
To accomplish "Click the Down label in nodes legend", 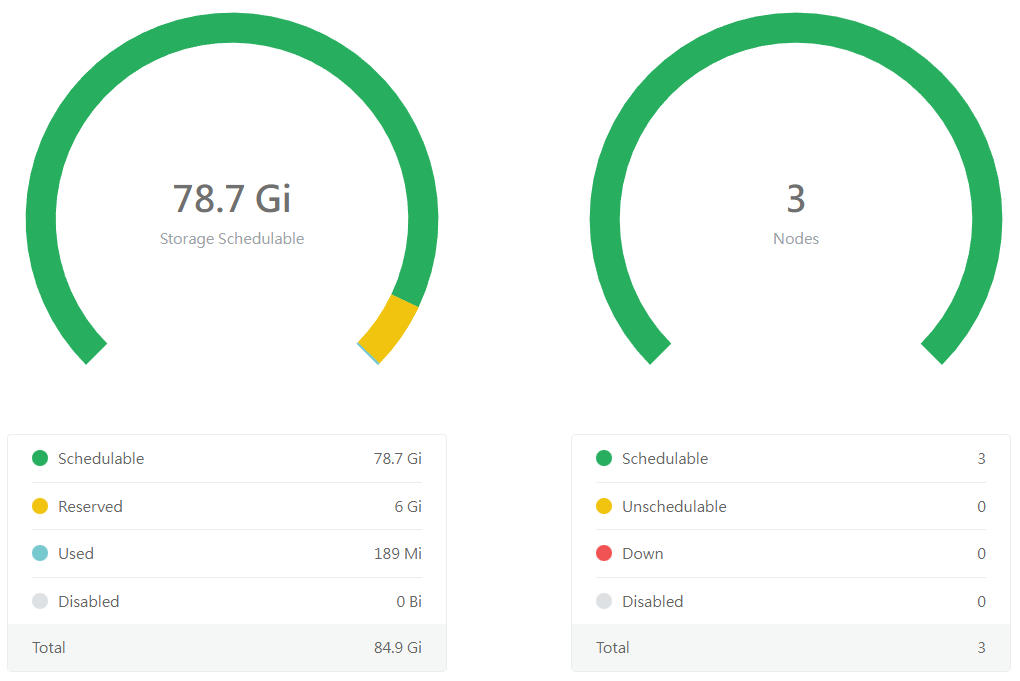I will pos(642,554).
